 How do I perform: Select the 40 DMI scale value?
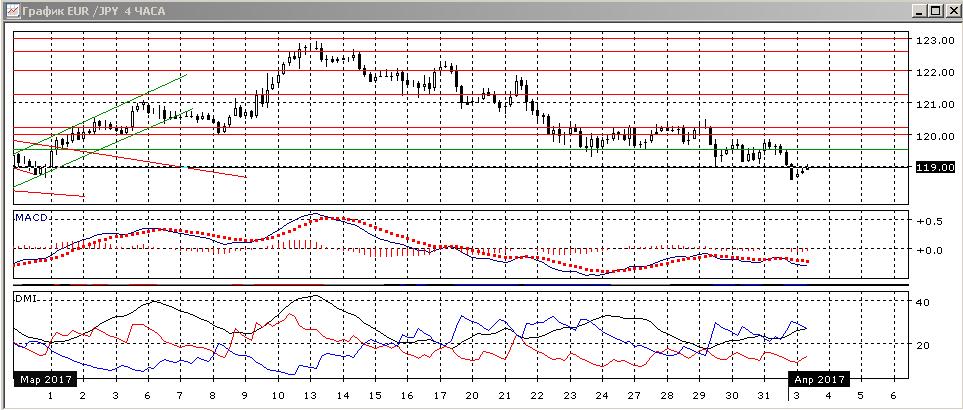point(922,303)
